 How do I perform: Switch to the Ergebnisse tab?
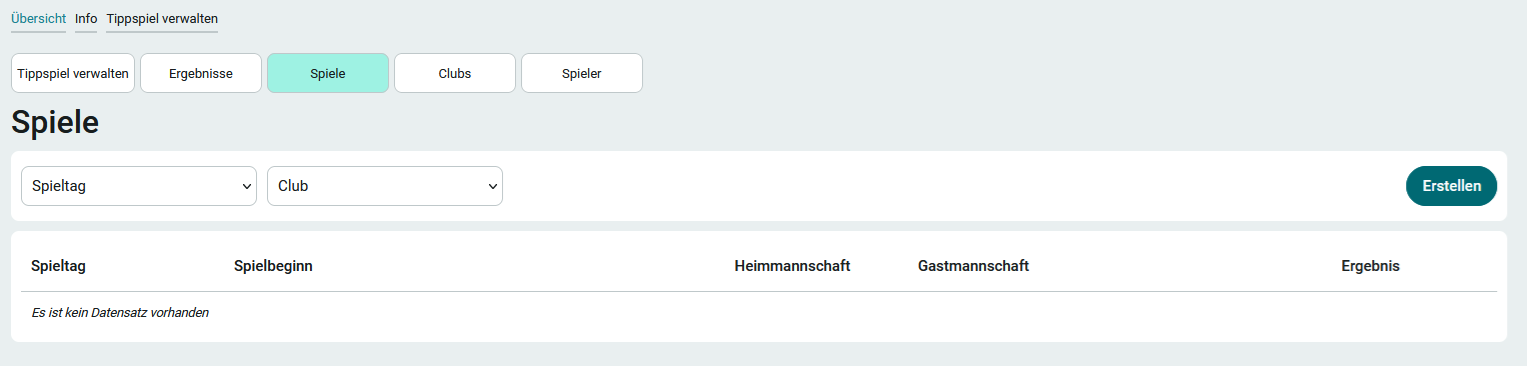coord(201,73)
